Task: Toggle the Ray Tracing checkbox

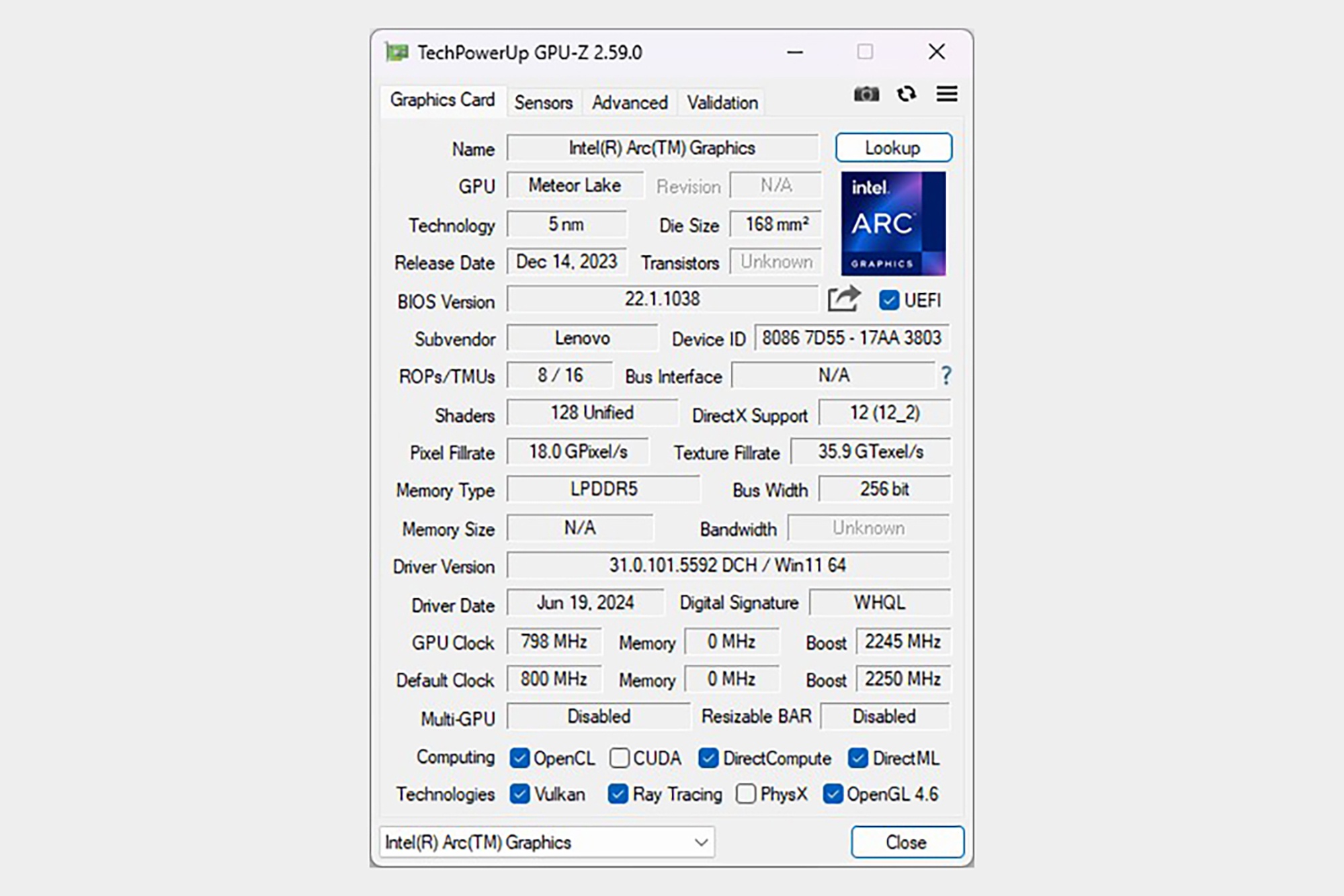Action: (x=618, y=795)
